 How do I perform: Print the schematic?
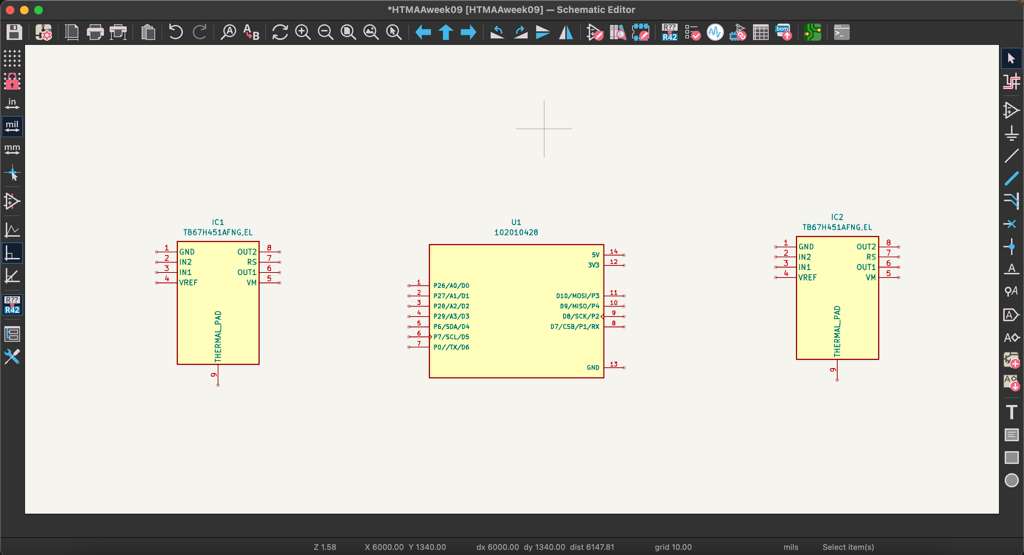(95, 32)
